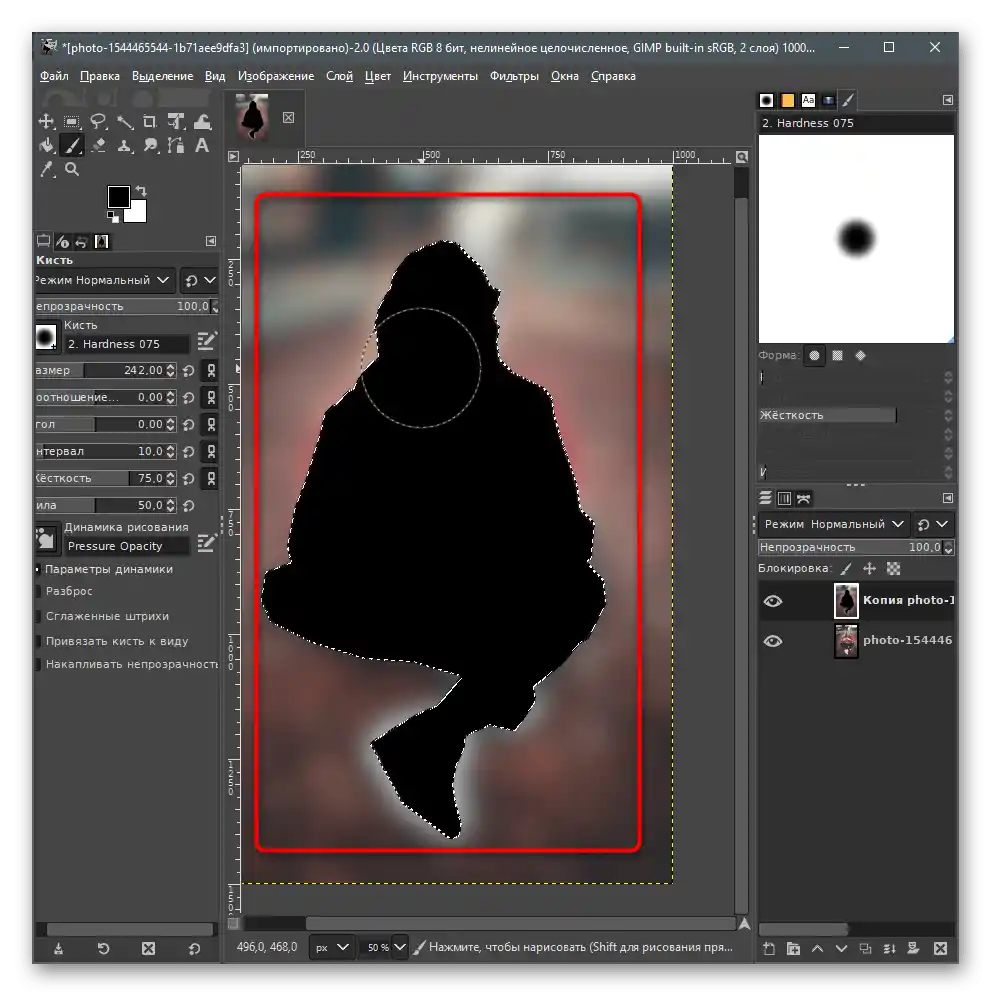Click the layer Непрозрачность 100,0 slider

coord(856,547)
